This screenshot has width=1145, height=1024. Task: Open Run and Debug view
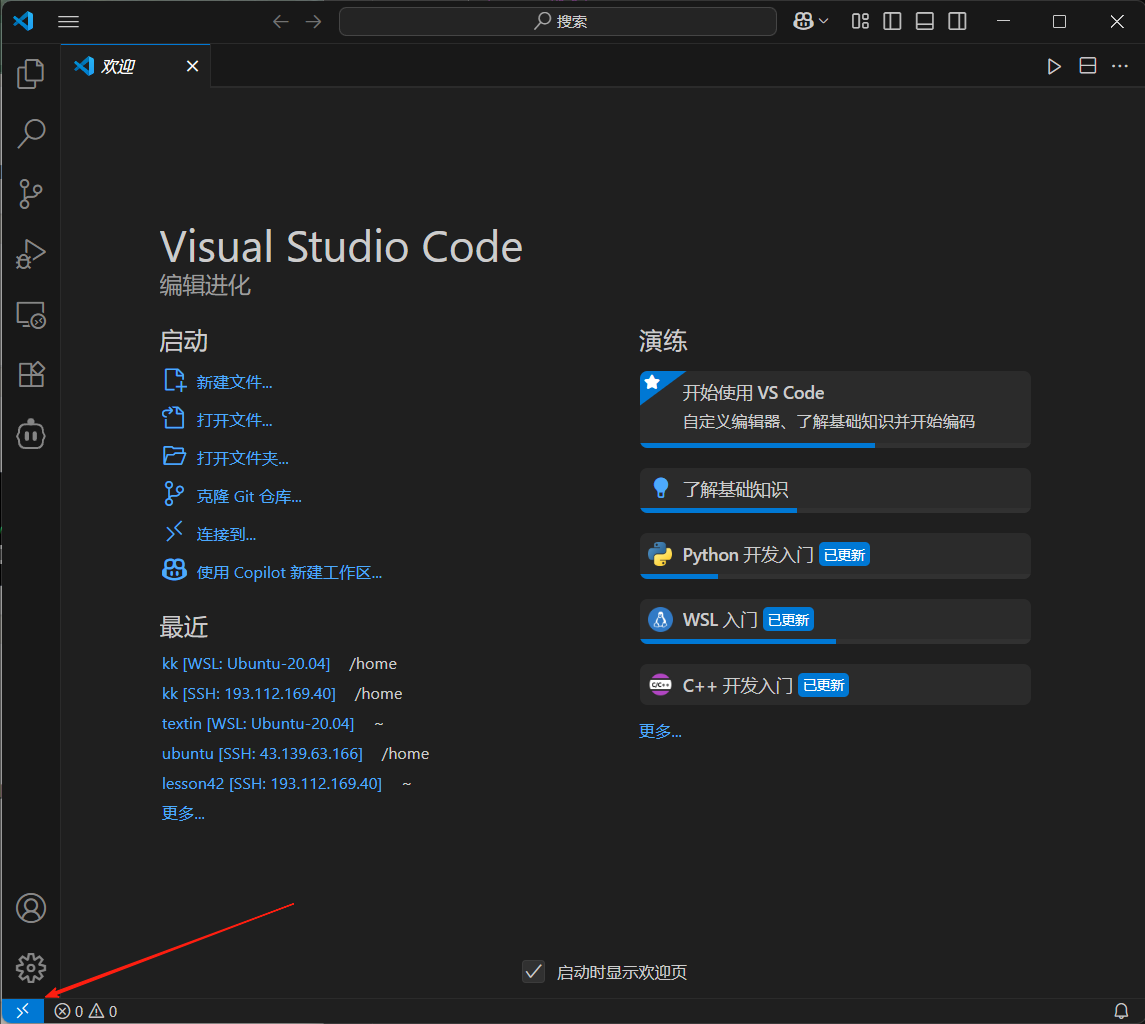(31, 254)
